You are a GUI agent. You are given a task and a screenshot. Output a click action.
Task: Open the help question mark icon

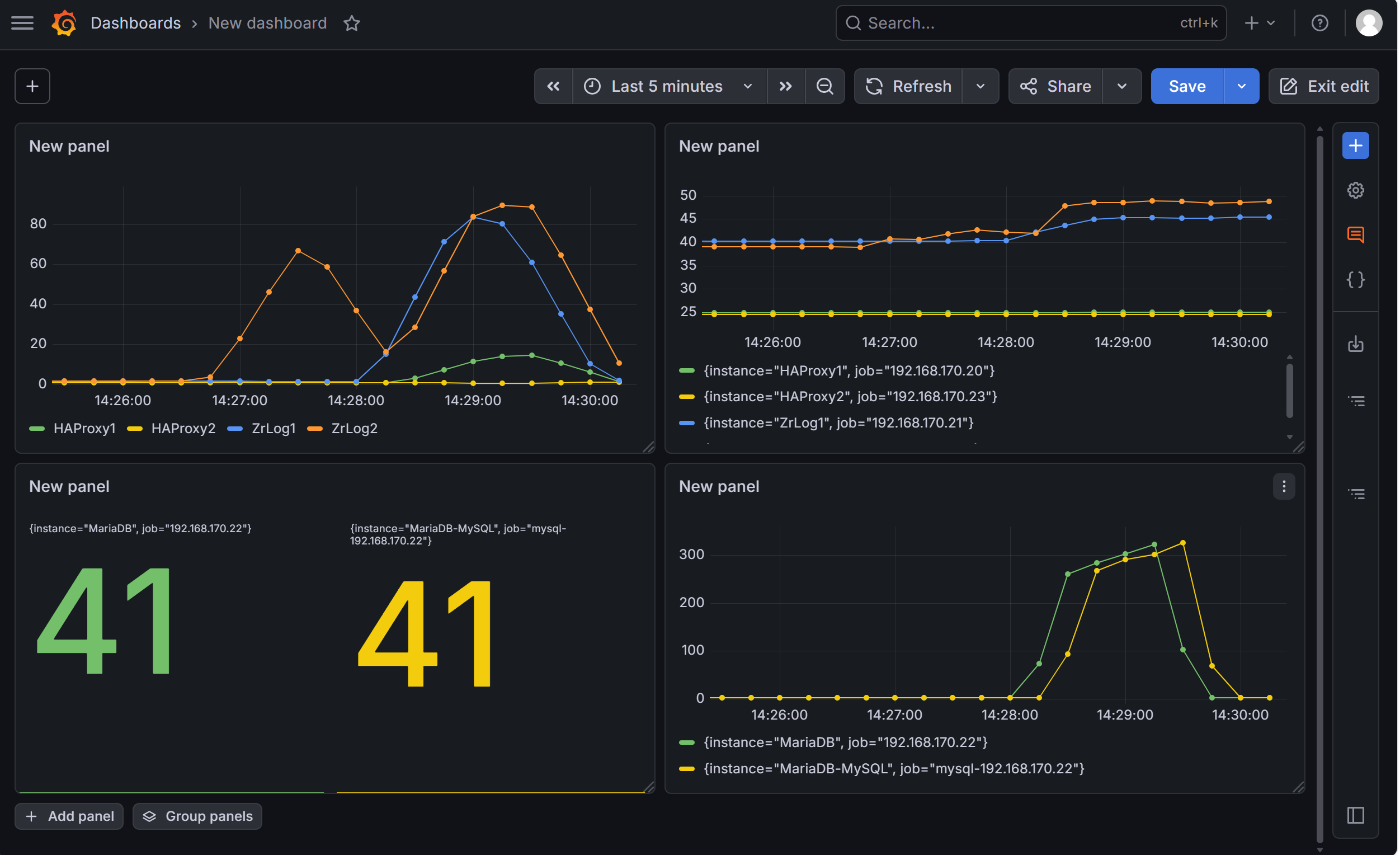pyautogui.click(x=1319, y=23)
